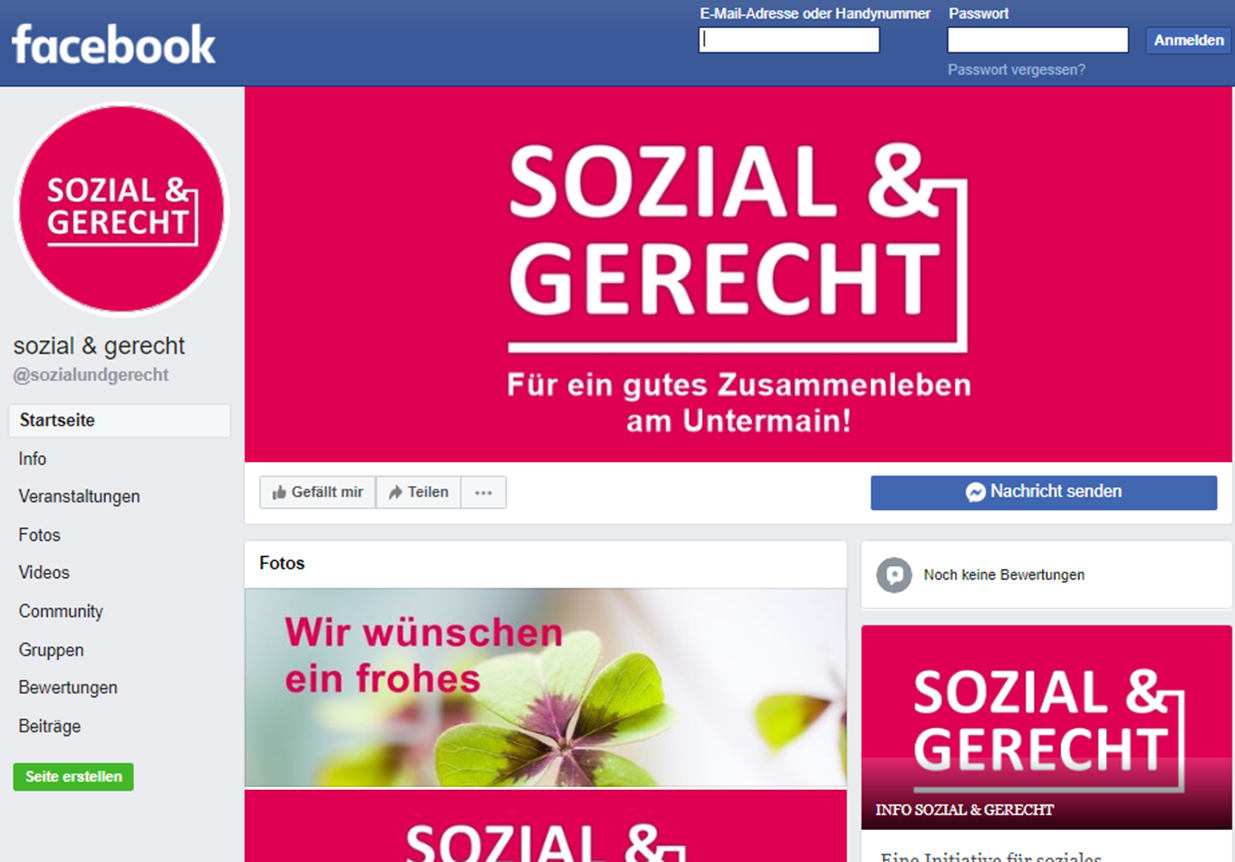The width and height of the screenshot is (1235, 862).
Task: Select Bewertungen from the sidebar menu
Action: [x=68, y=688]
